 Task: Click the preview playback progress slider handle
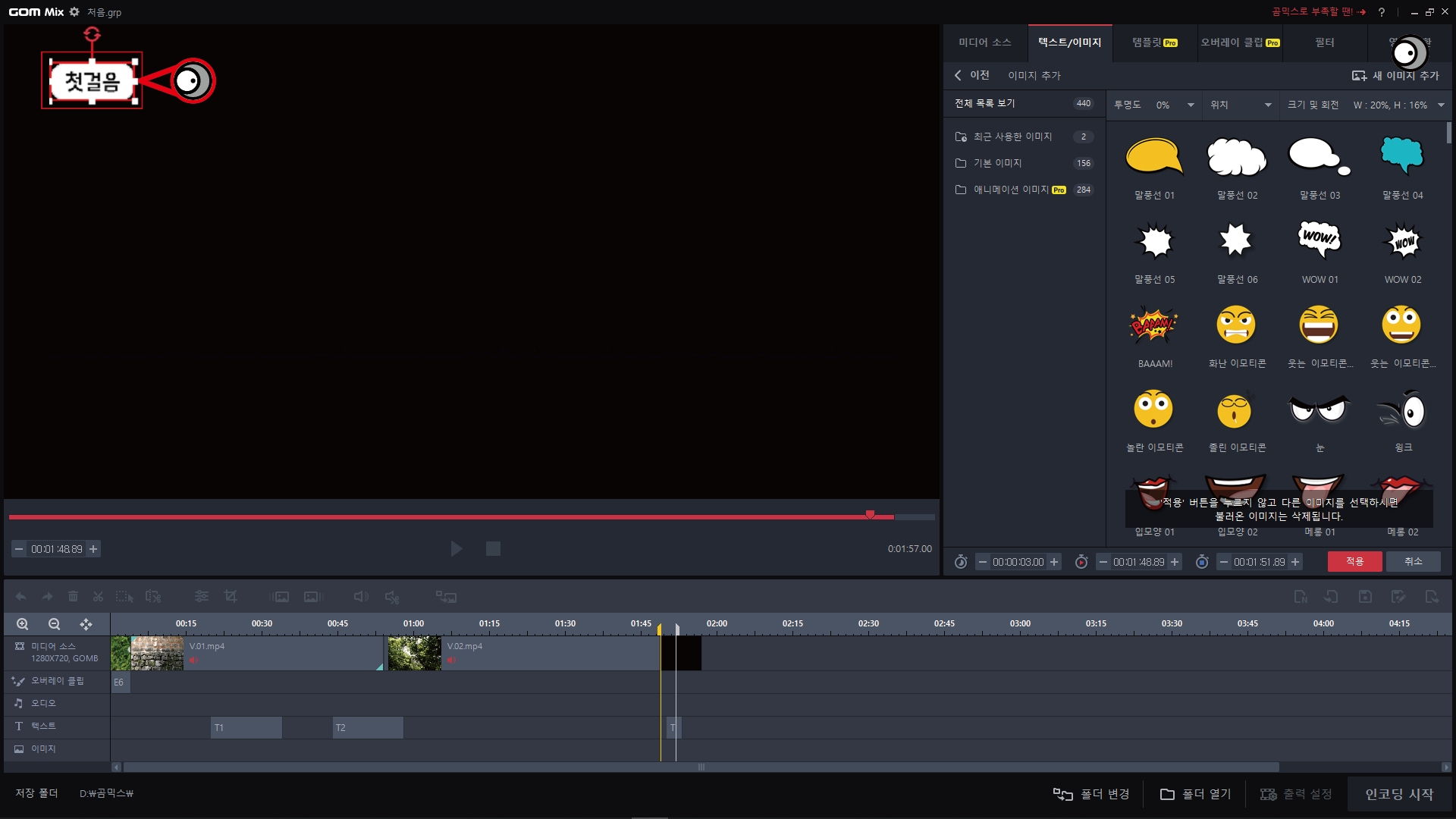click(870, 515)
